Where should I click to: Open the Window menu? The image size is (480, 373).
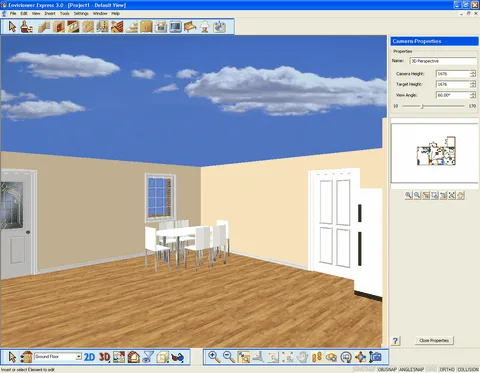point(100,13)
